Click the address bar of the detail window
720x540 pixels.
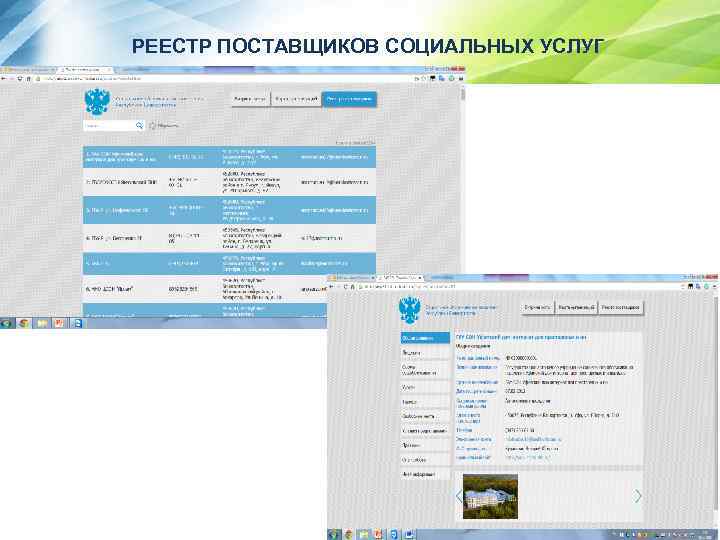(519, 287)
